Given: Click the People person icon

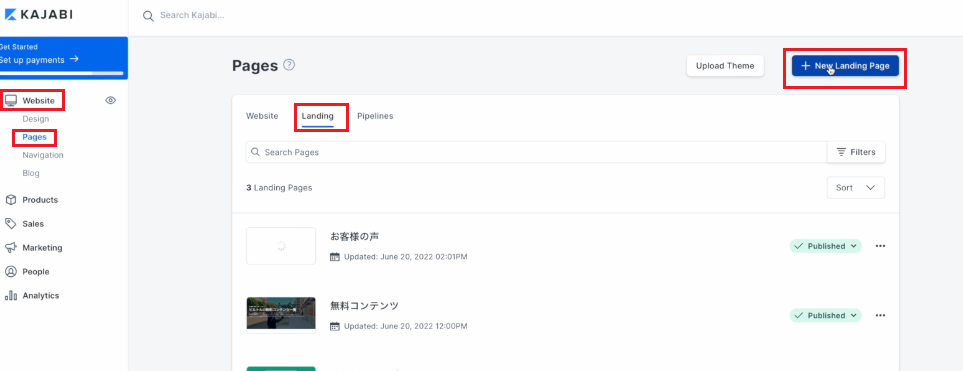Looking at the screenshot, I should click(x=10, y=271).
